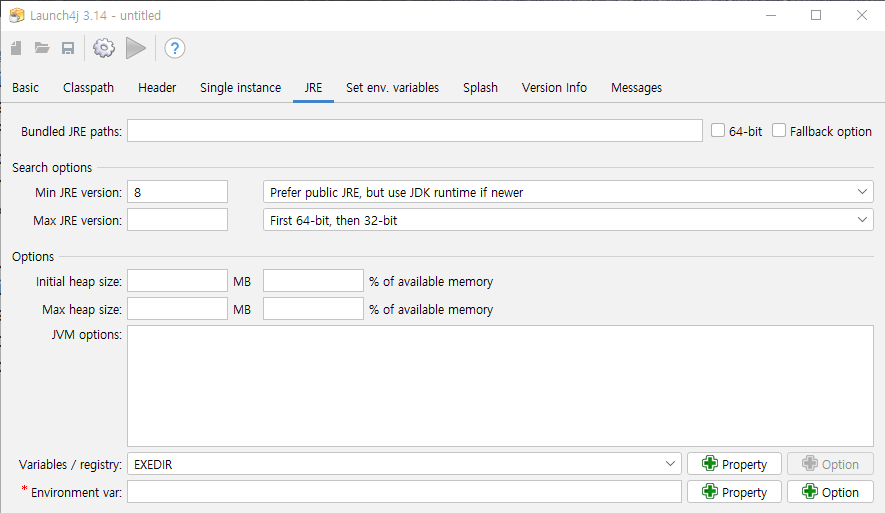The image size is (885, 513).
Task: Click the New configuration toolbar icon
Action: [x=16, y=48]
